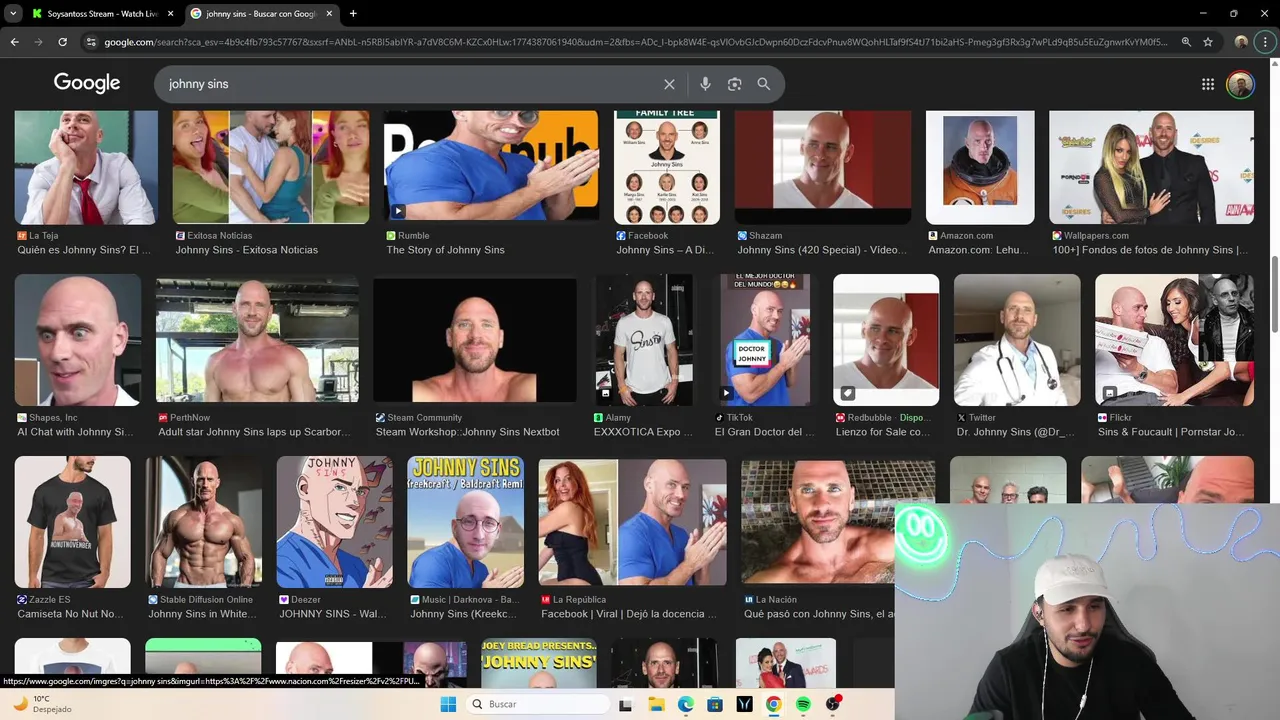Image resolution: width=1280 pixels, height=720 pixels.
Task: Close the johnny sins search tab
Action: (x=329, y=14)
